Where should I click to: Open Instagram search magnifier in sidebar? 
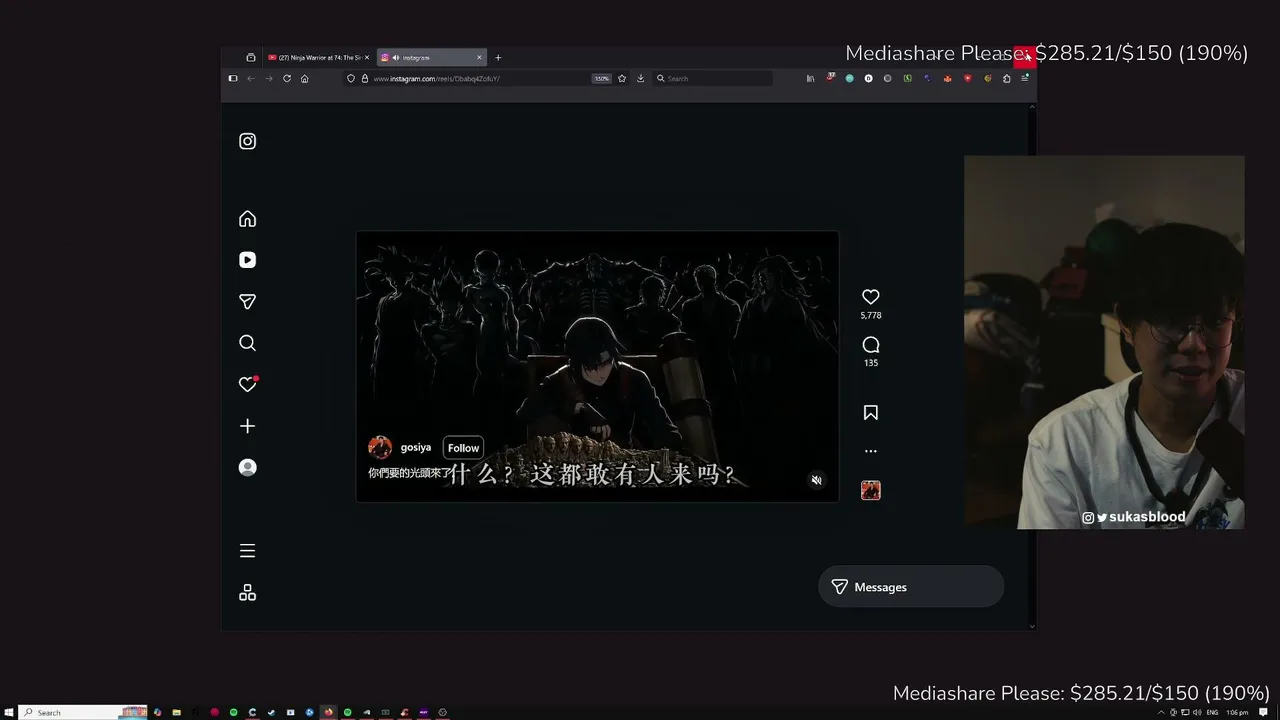tap(248, 343)
